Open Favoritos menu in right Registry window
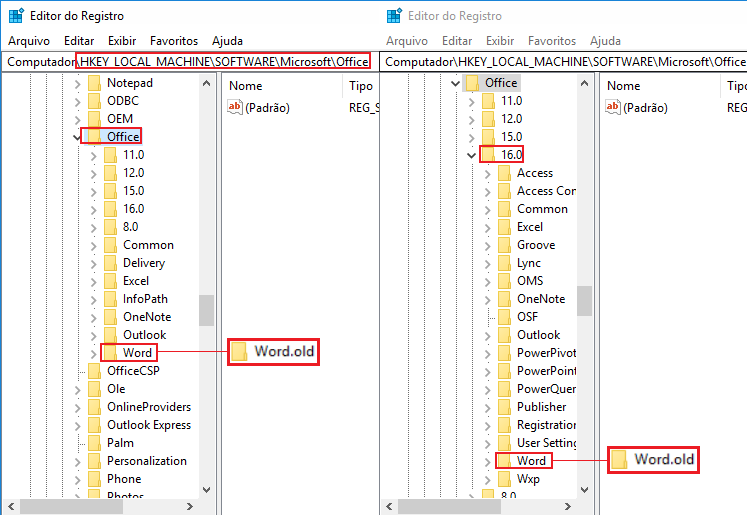 click(552, 41)
